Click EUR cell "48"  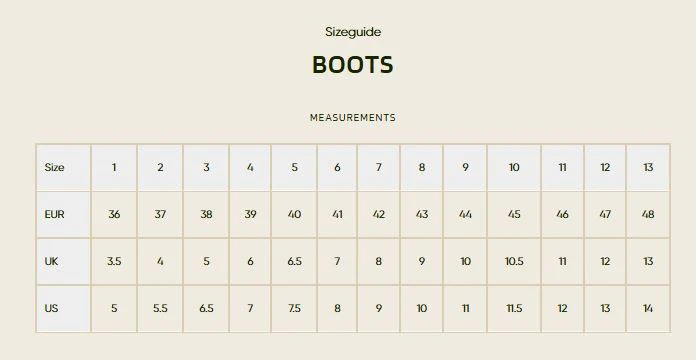point(648,214)
